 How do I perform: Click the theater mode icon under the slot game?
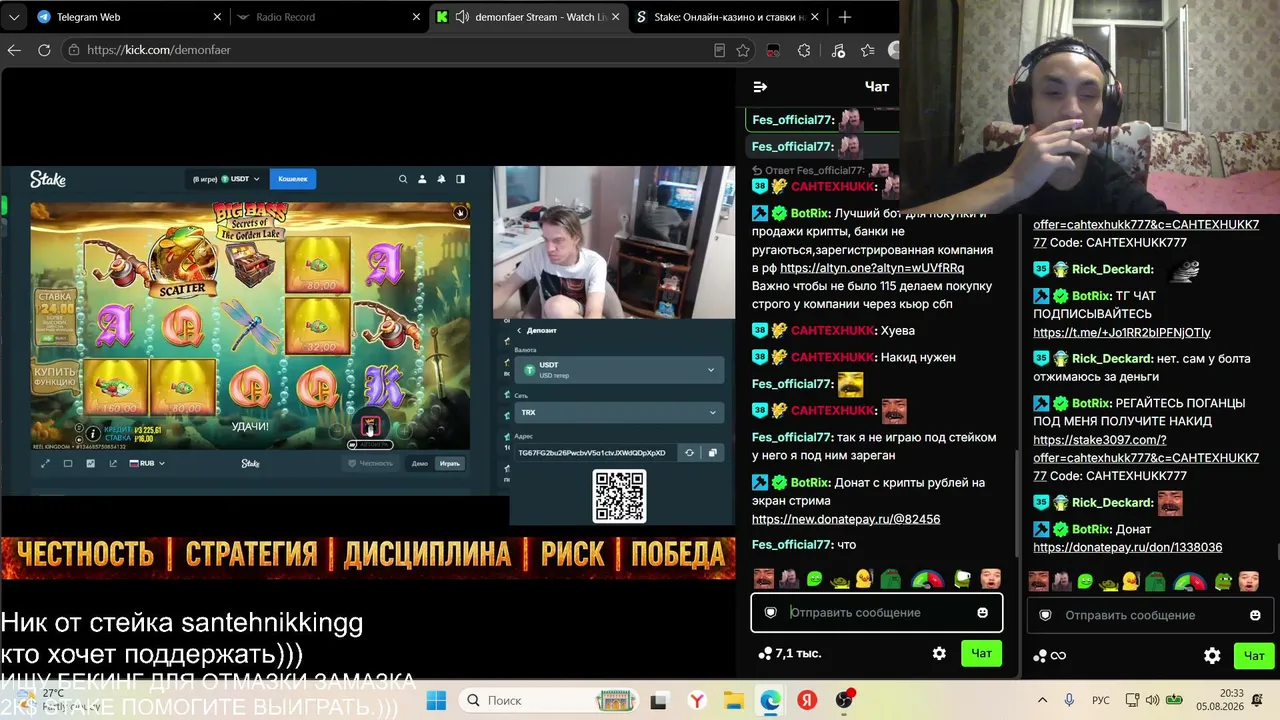pyautogui.click(x=68, y=463)
